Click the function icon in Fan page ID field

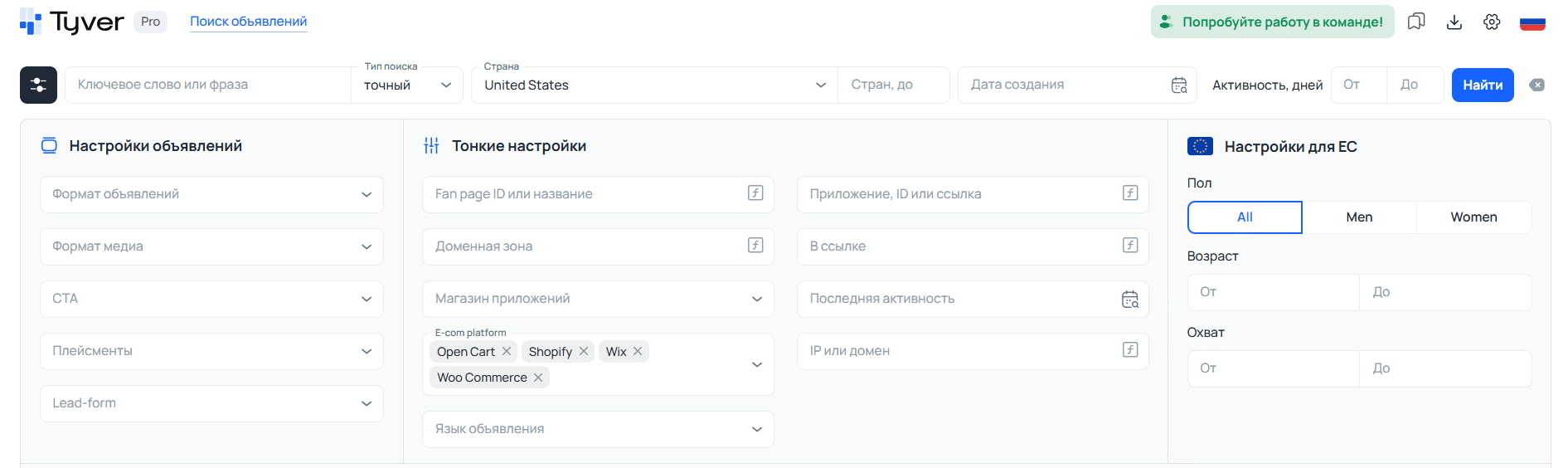755,193
